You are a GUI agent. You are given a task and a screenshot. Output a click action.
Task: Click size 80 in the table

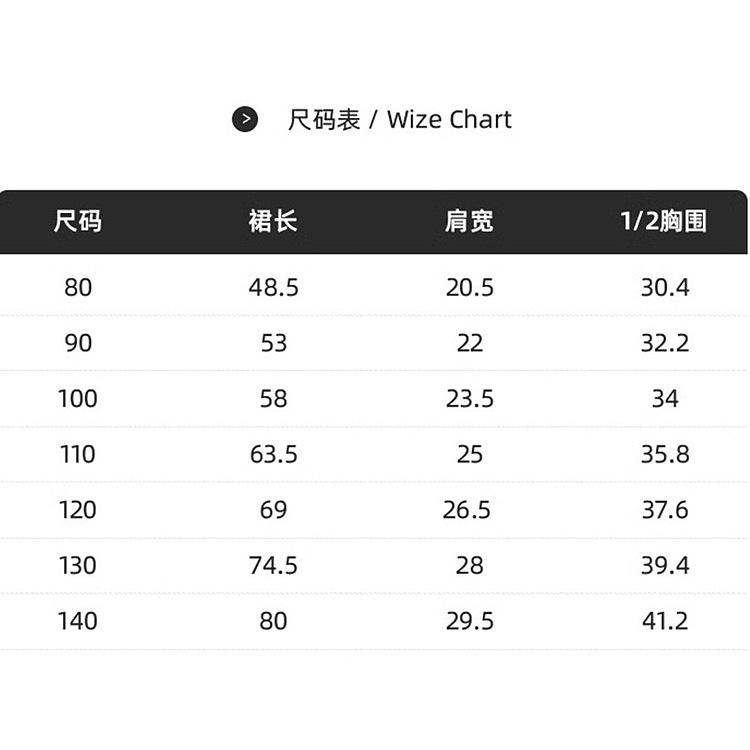point(78,287)
